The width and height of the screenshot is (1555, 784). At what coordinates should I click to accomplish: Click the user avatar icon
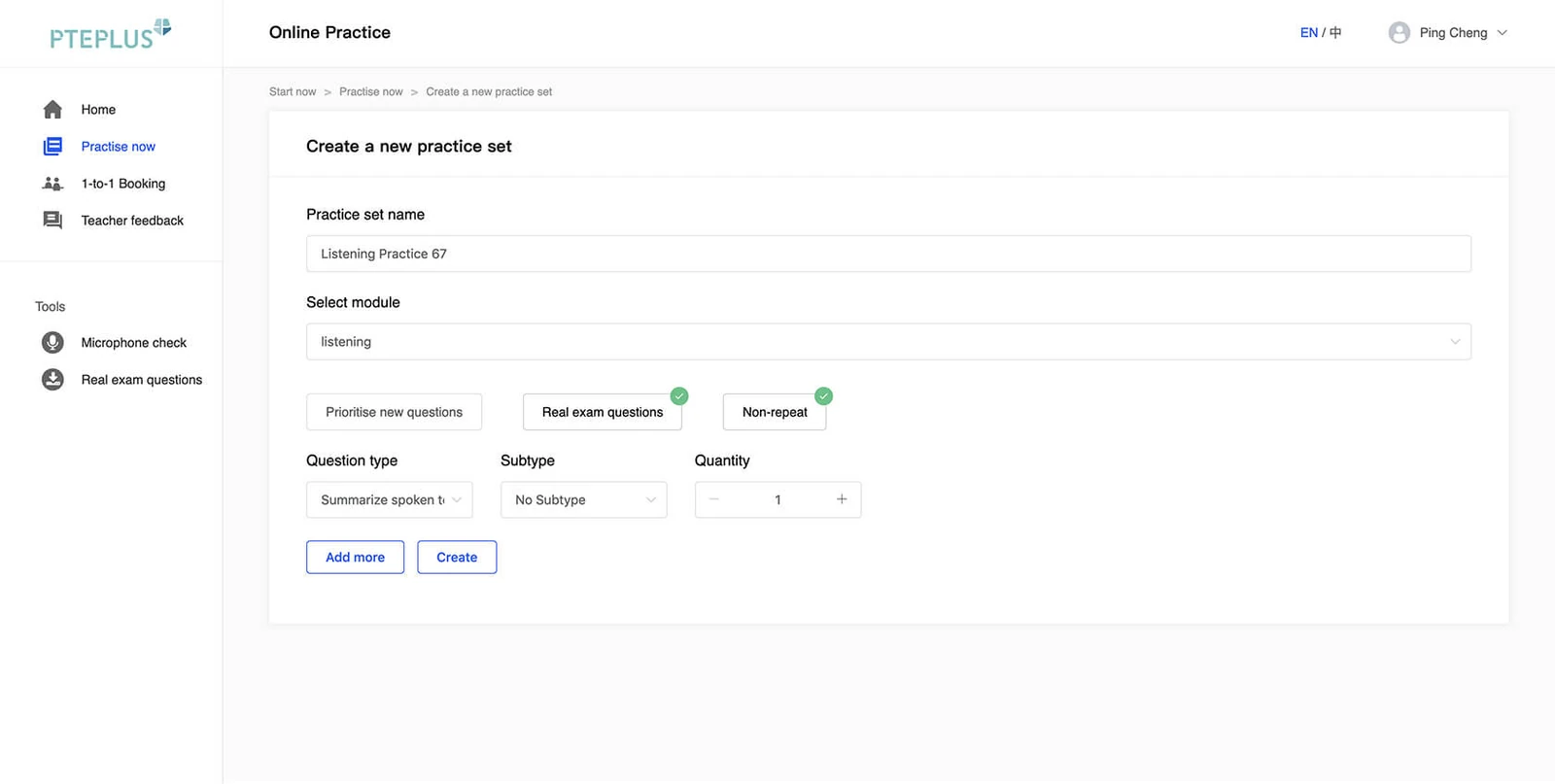[x=1399, y=33]
